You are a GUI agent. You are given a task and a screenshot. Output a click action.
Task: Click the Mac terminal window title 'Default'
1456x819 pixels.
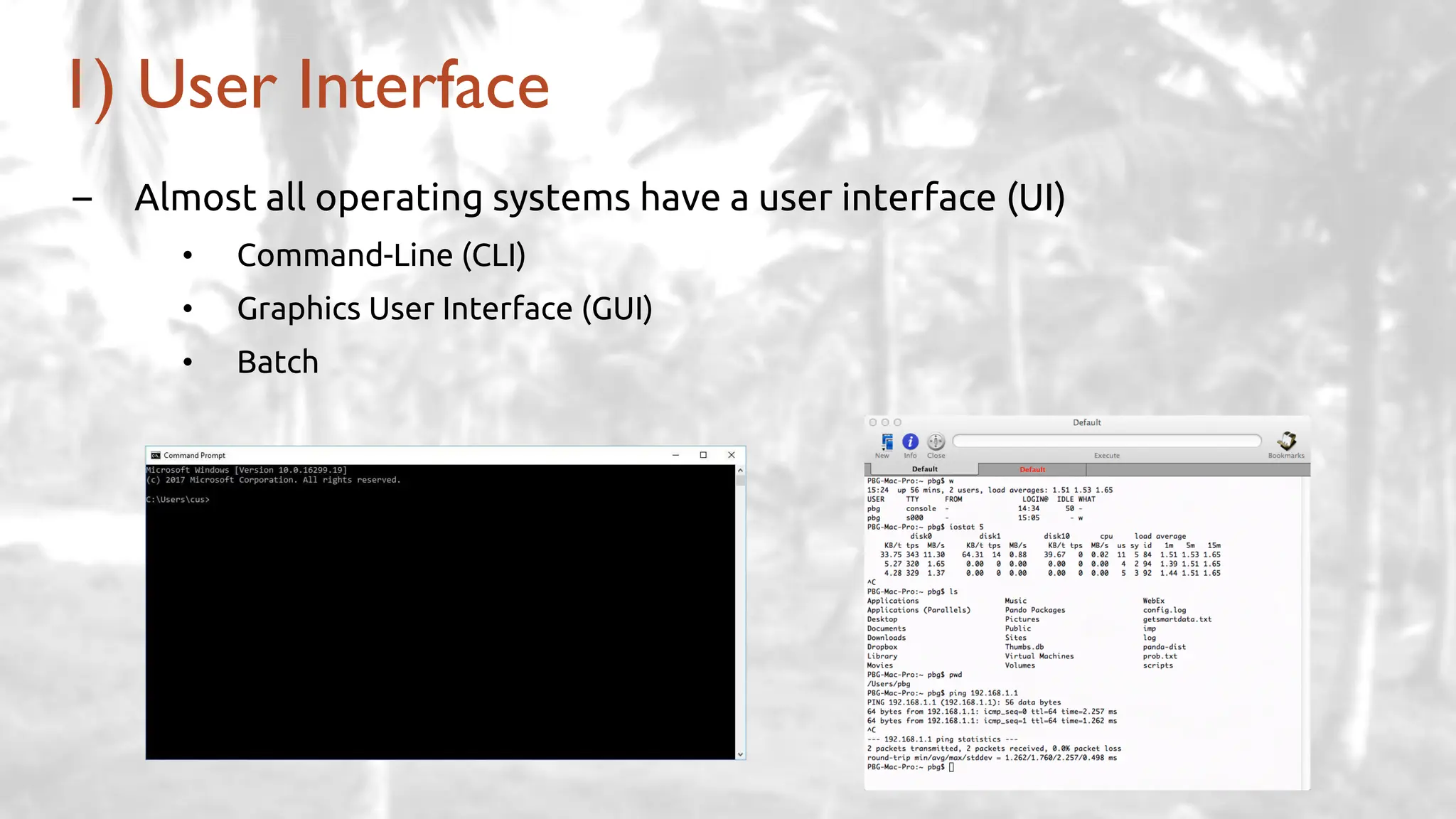(x=1086, y=422)
